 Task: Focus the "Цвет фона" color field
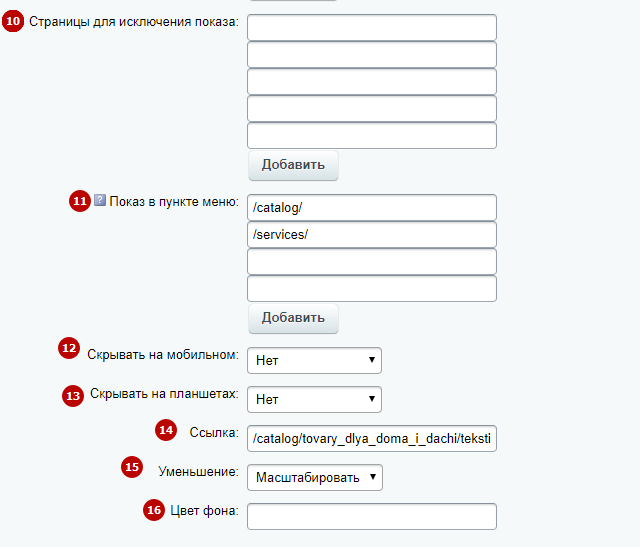tap(372, 516)
